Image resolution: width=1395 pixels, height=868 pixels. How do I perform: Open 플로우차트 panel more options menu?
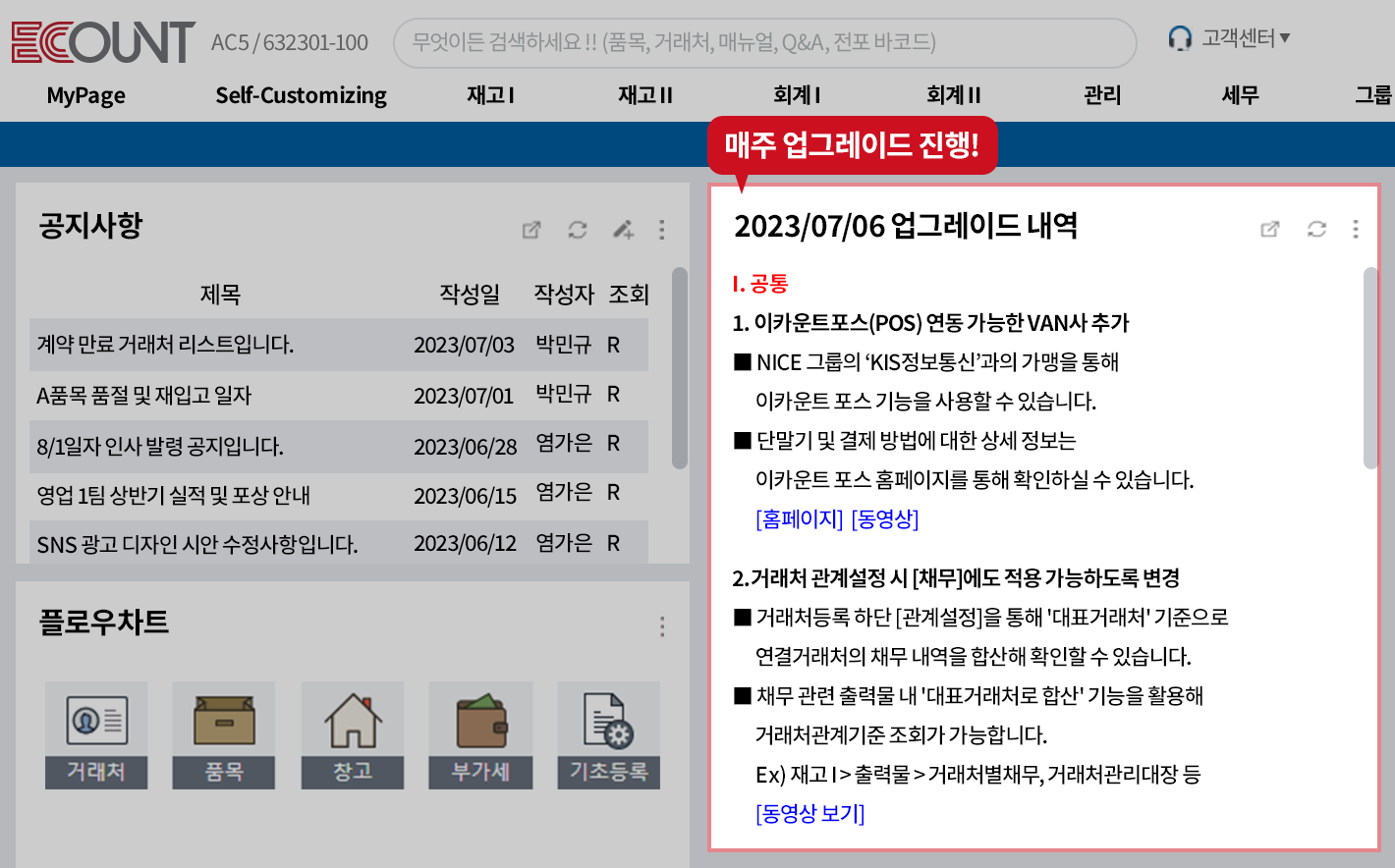coord(662,626)
